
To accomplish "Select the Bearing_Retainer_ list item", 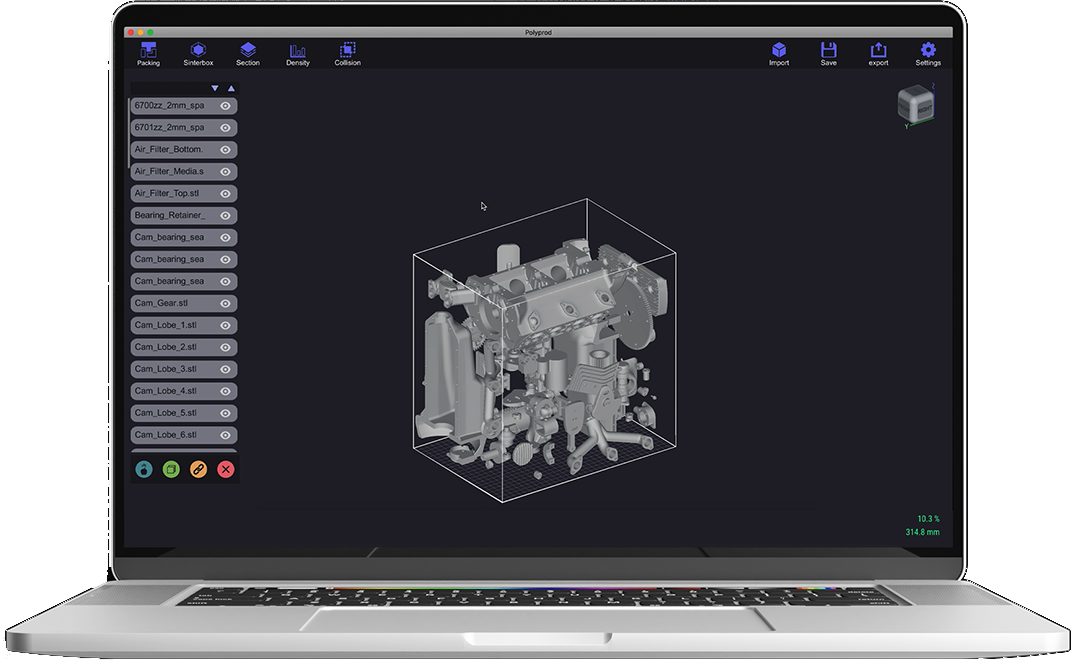I will (170, 216).
